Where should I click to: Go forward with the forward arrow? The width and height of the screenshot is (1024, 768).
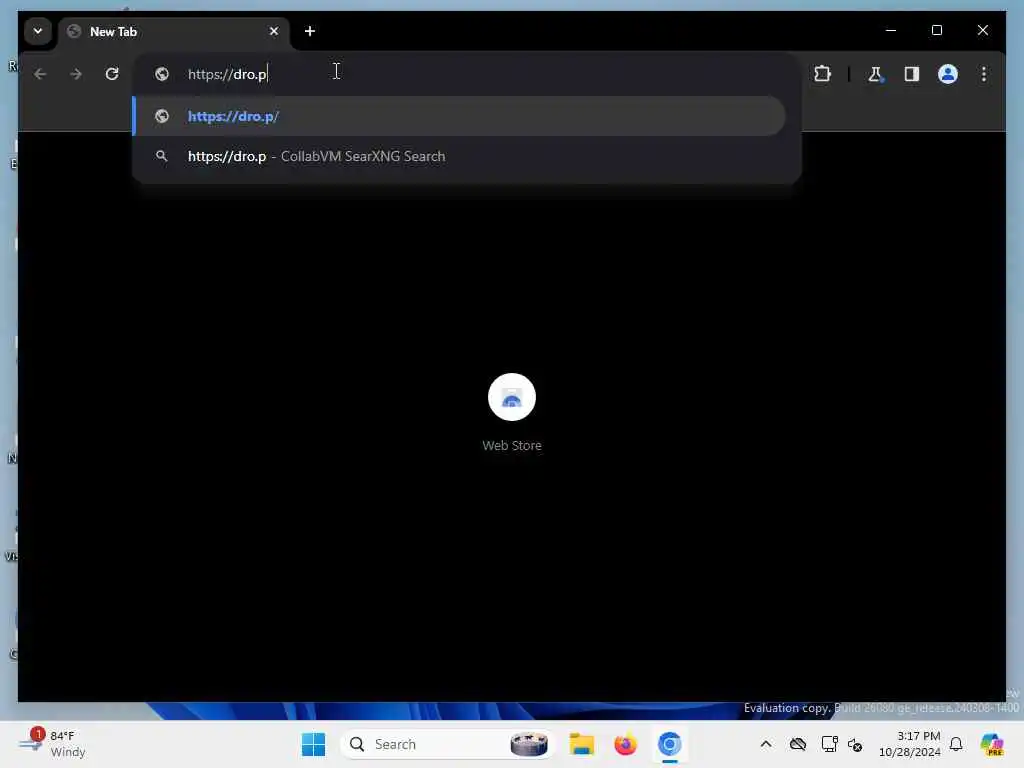point(76,74)
